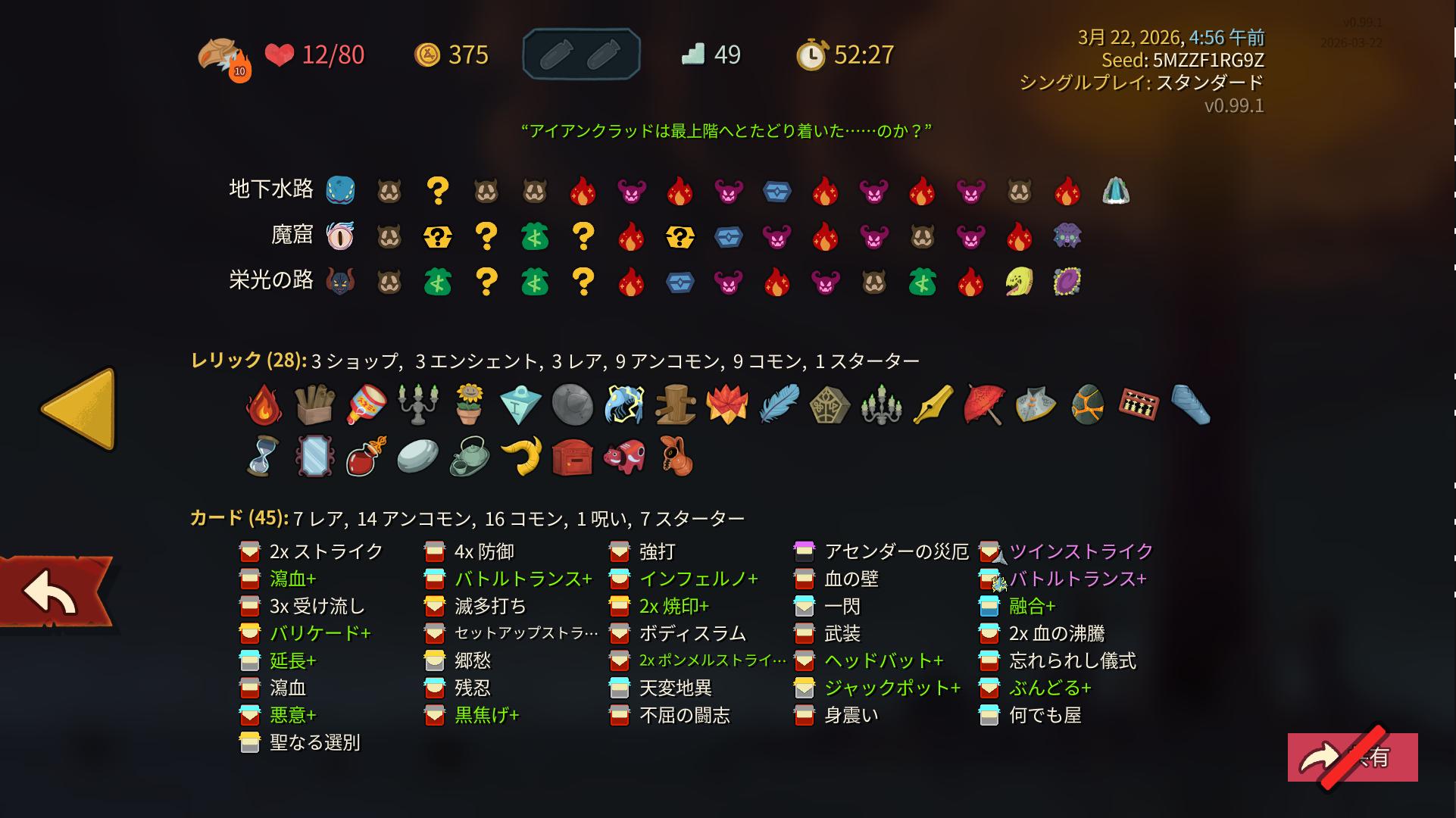Click the abacus relic icon
The image size is (1456, 818).
click(x=1139, y=404)
